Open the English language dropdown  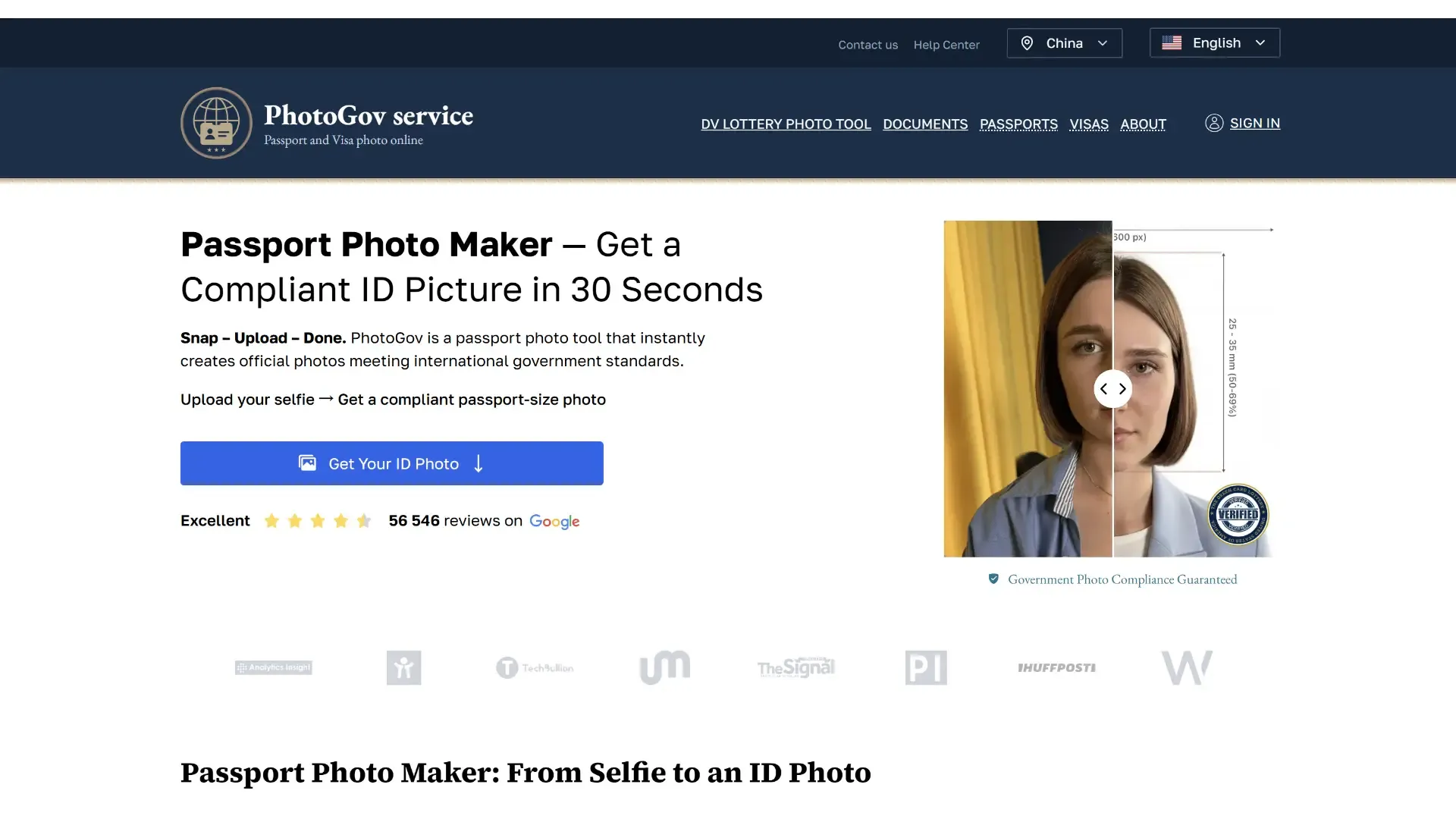[x=1215, y=43]
